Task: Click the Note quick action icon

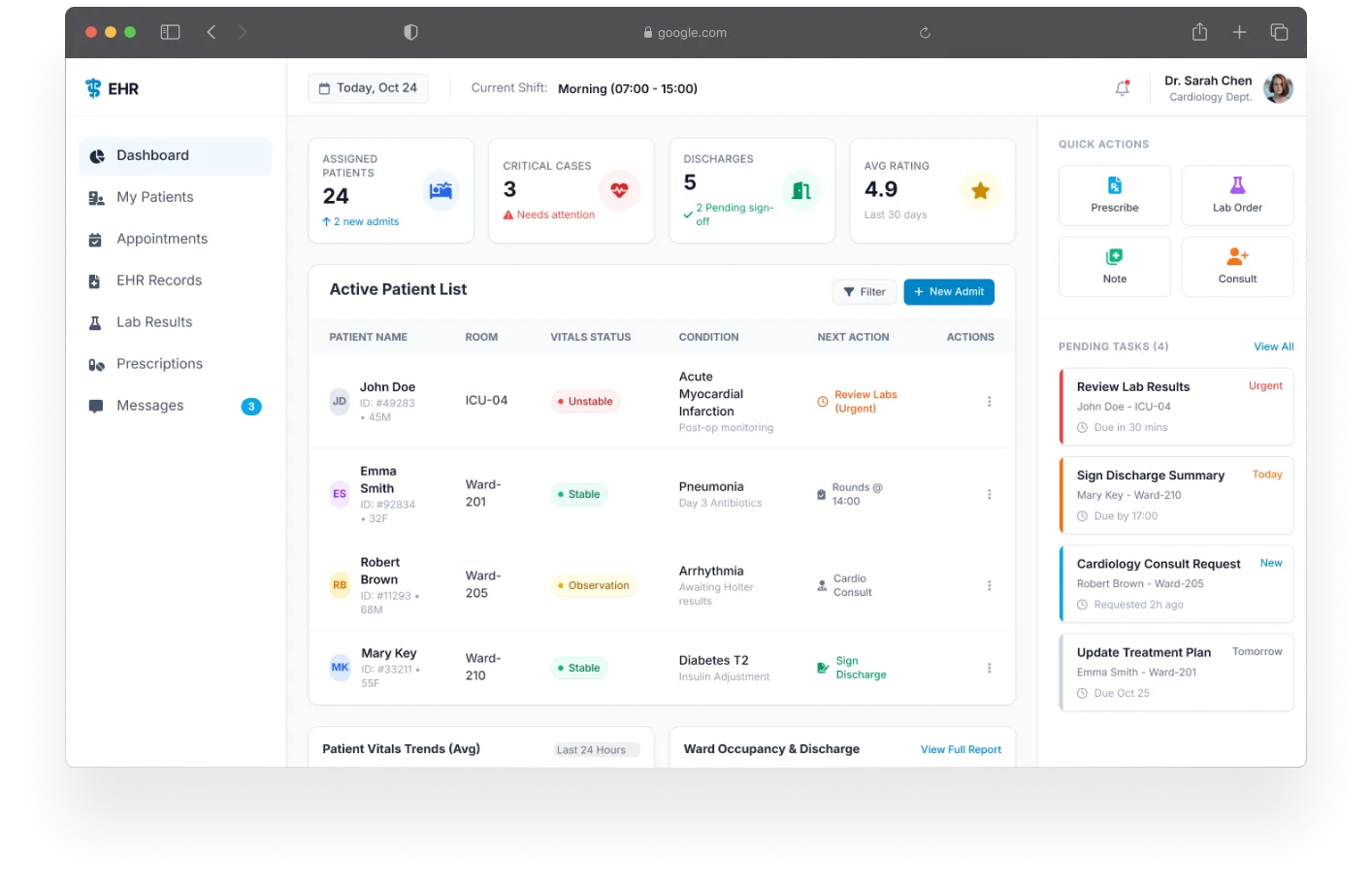Action: pos(1114,254)
